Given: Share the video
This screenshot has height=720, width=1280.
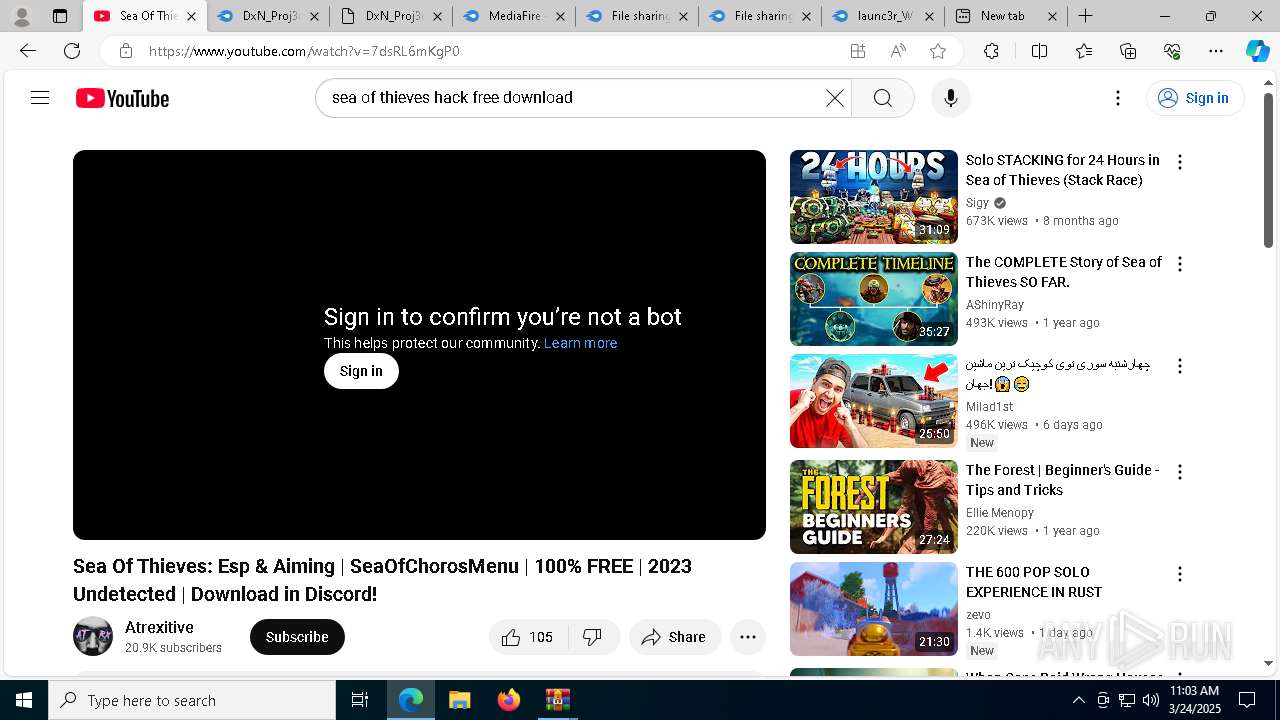Looking at the screenshot, I should (675, 637).
